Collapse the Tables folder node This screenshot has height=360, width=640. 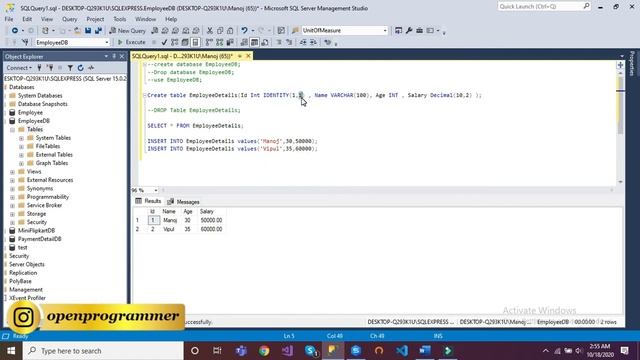click(x=12, y=130)
